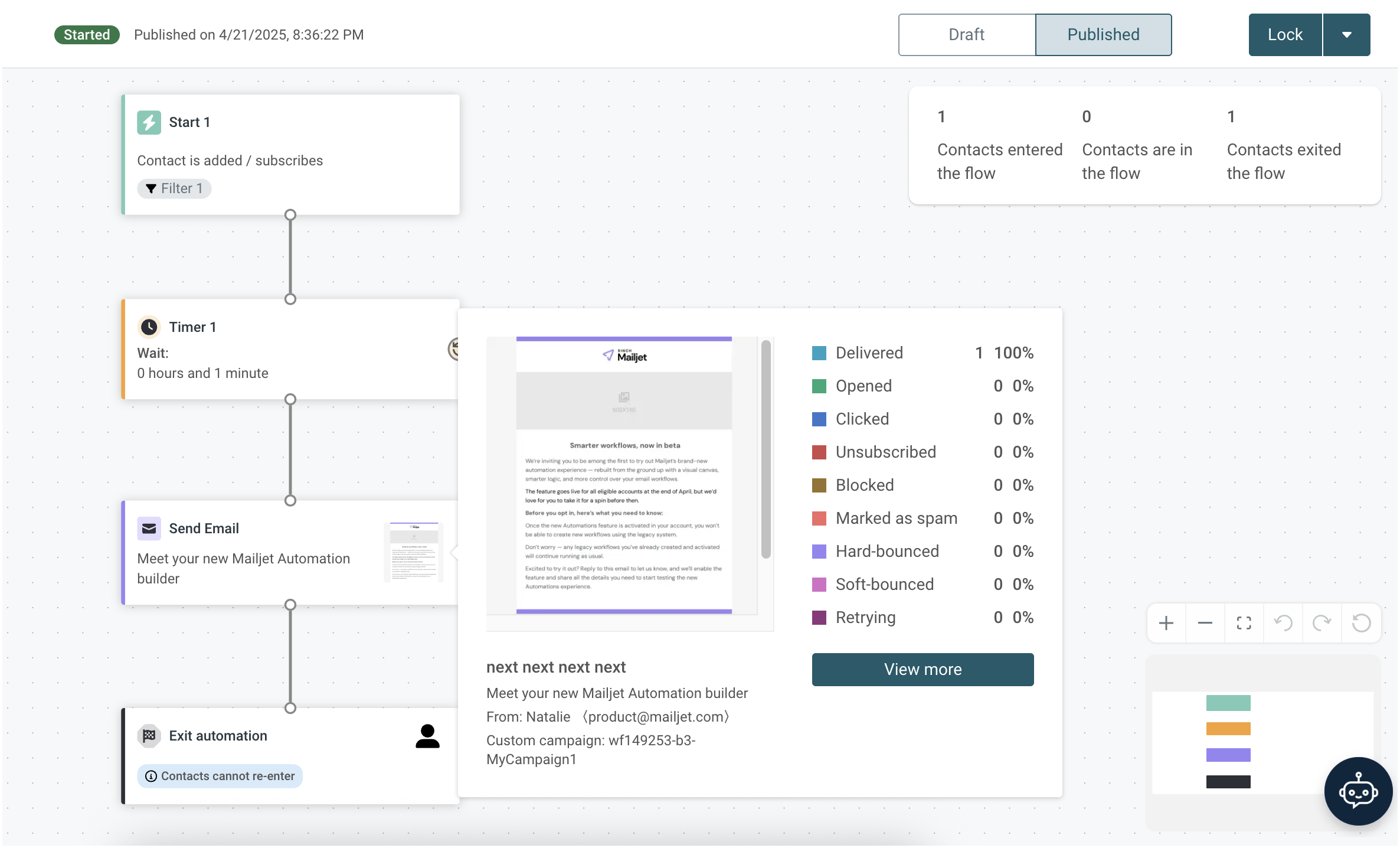Click the zoom out minus icon
1400x848 pixels.
click(x=1205, y=623)
